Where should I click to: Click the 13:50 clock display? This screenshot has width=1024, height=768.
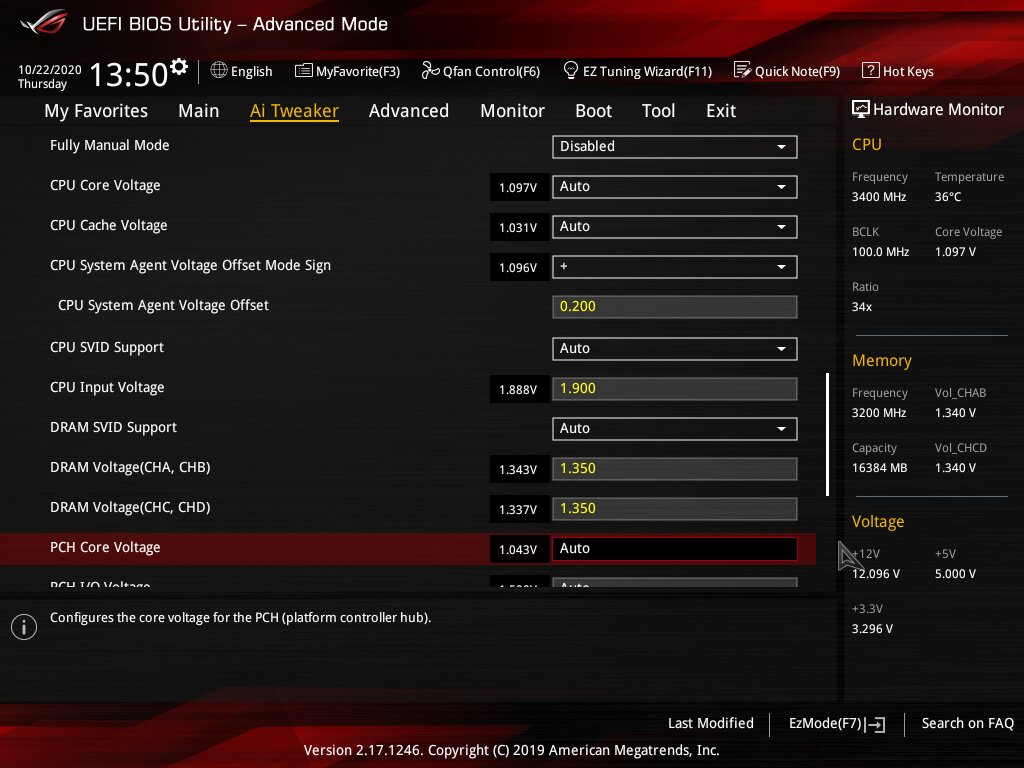129,74
